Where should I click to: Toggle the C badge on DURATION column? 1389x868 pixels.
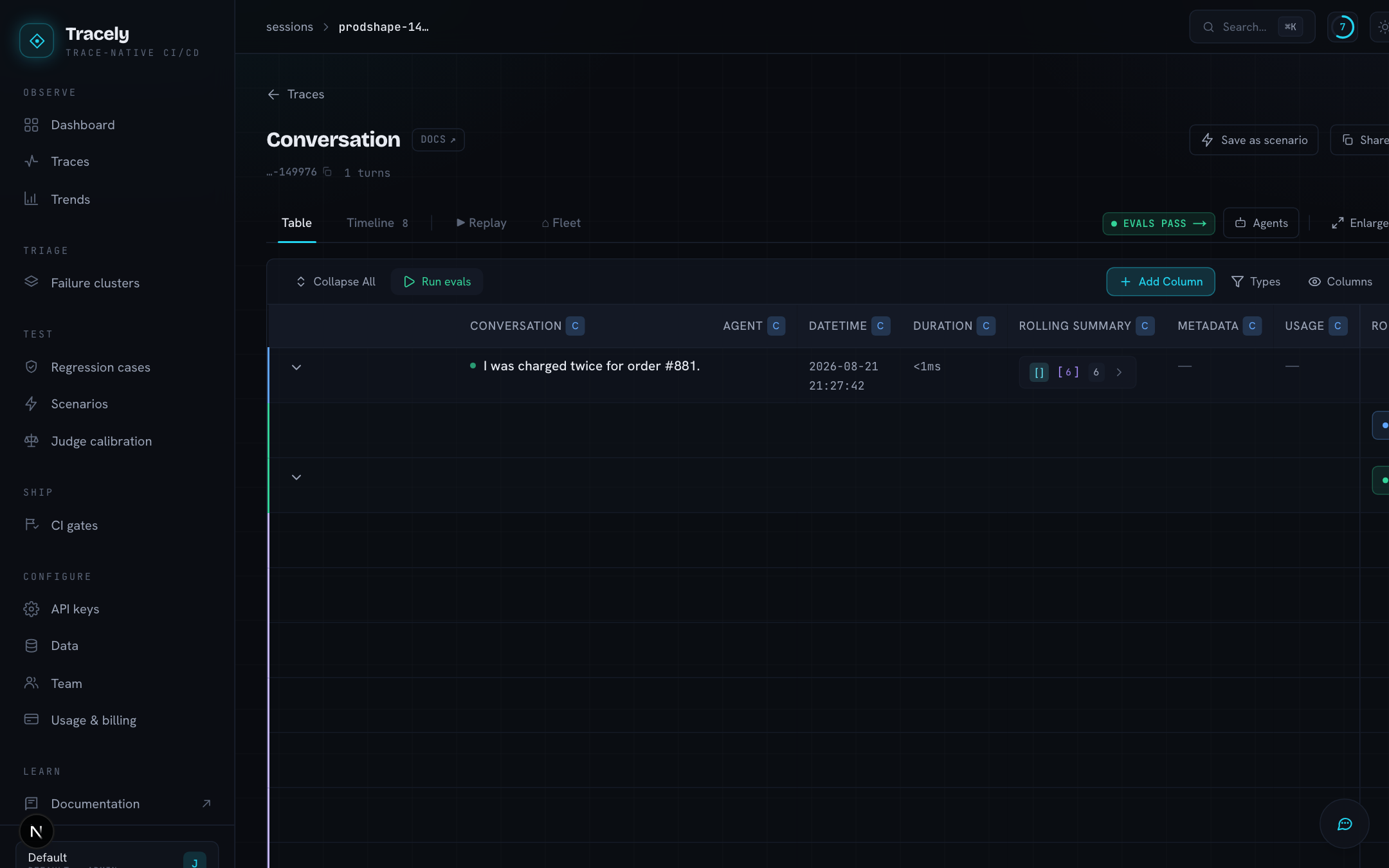[986, 326]
